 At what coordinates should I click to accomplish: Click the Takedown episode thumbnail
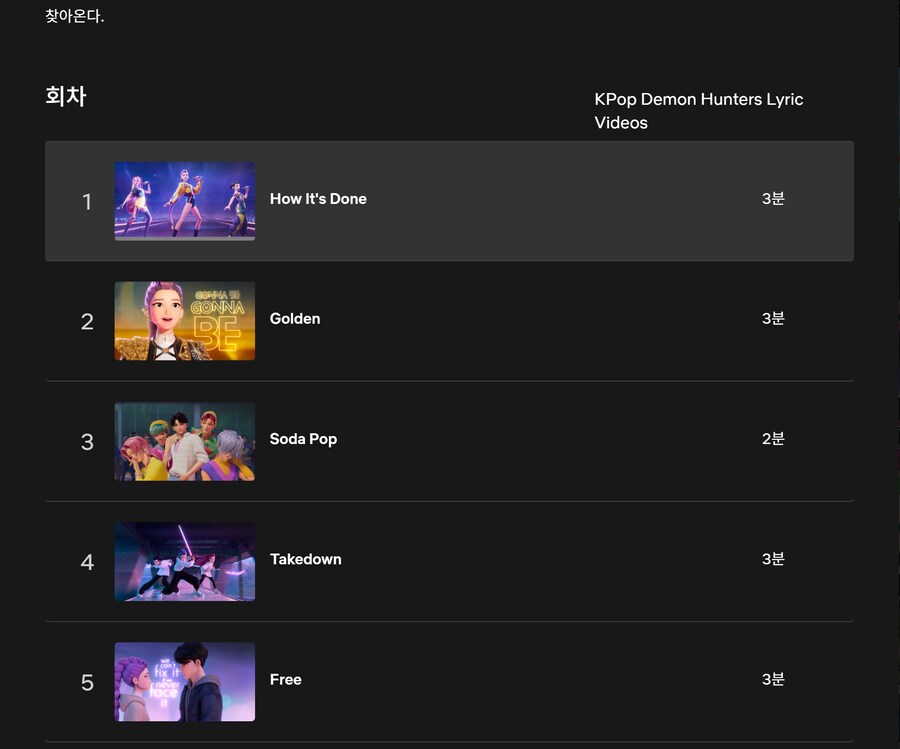click(184, 561)
